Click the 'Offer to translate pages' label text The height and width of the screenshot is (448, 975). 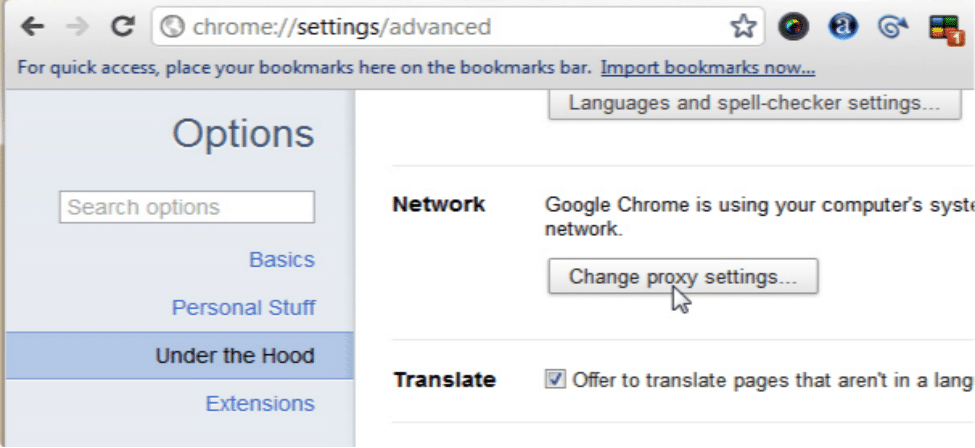pyautogui.click(x=772, y=380)
